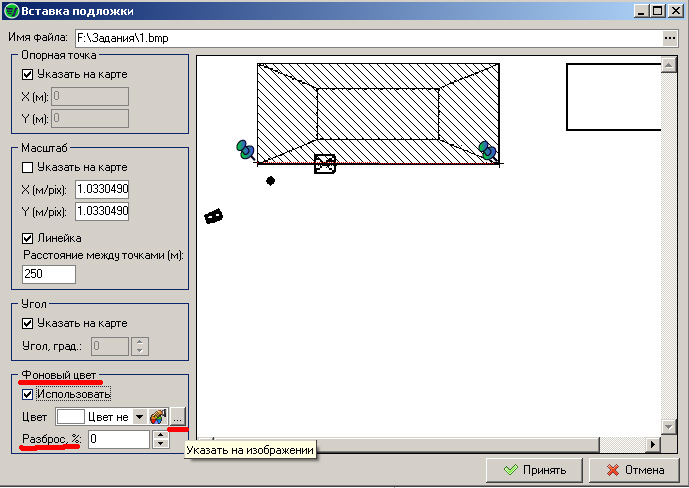The image size is (689, 488).
Task: Open the Цвет color dropdown list
Action: (x=139, y=417)
